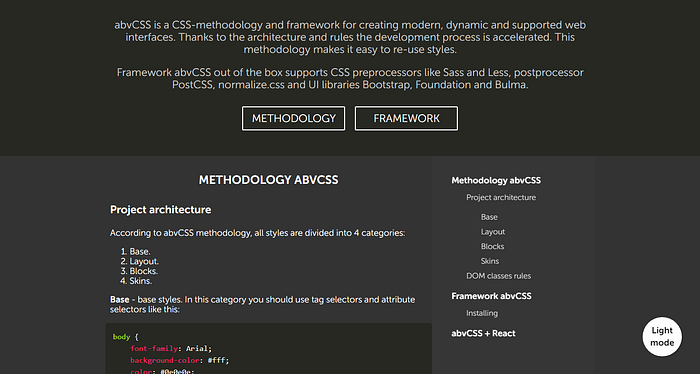
Task: Open the Skins sidebar navigation entry
Action: pyautogui.click(x=490, y=261)
